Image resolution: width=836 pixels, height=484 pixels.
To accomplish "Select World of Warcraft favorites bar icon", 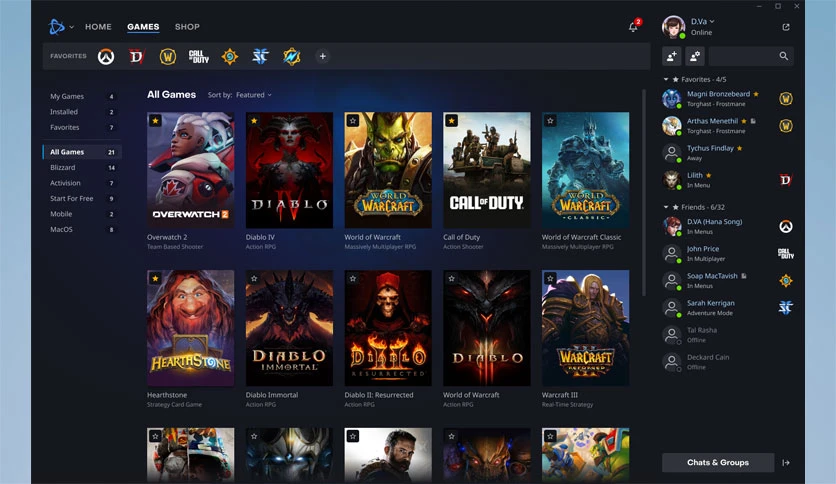I will point(168,57).
